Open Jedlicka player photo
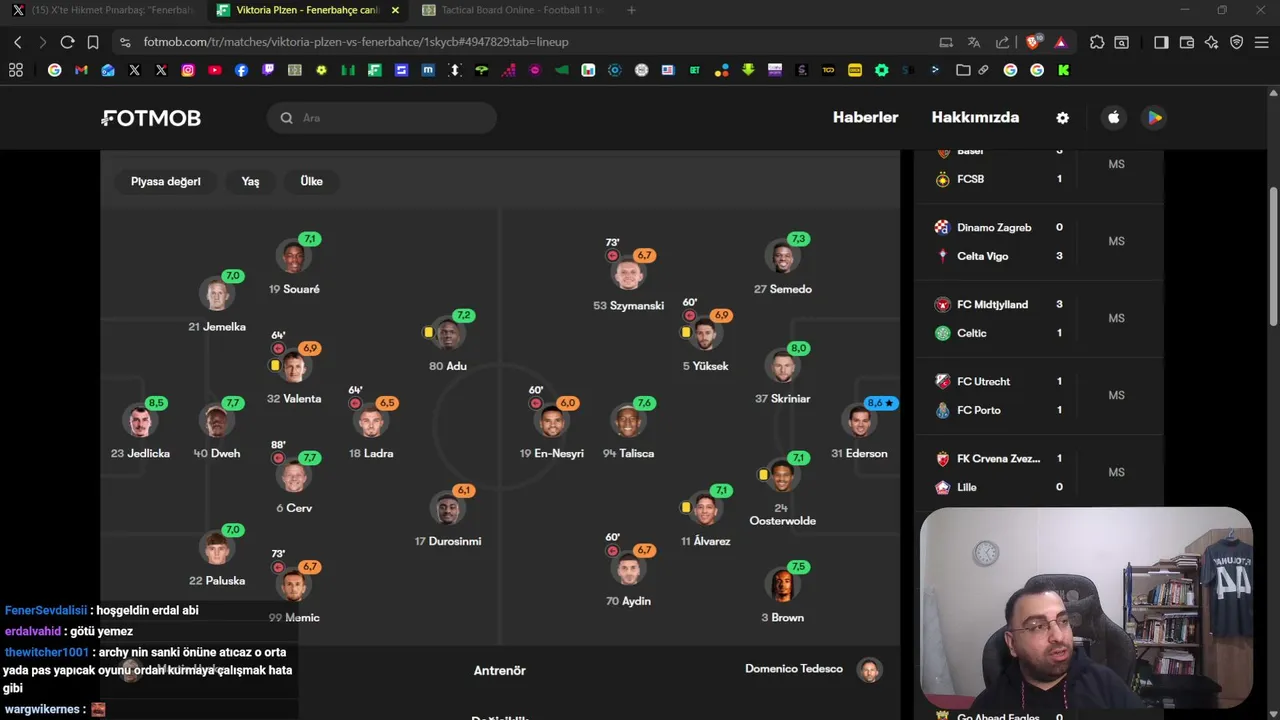Viewport: 1280px width, 720px height. click(140, 422)
